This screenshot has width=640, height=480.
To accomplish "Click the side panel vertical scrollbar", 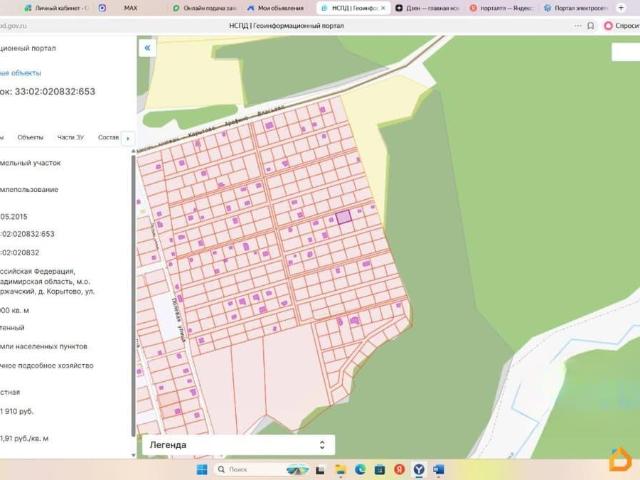I will point(133,295).
